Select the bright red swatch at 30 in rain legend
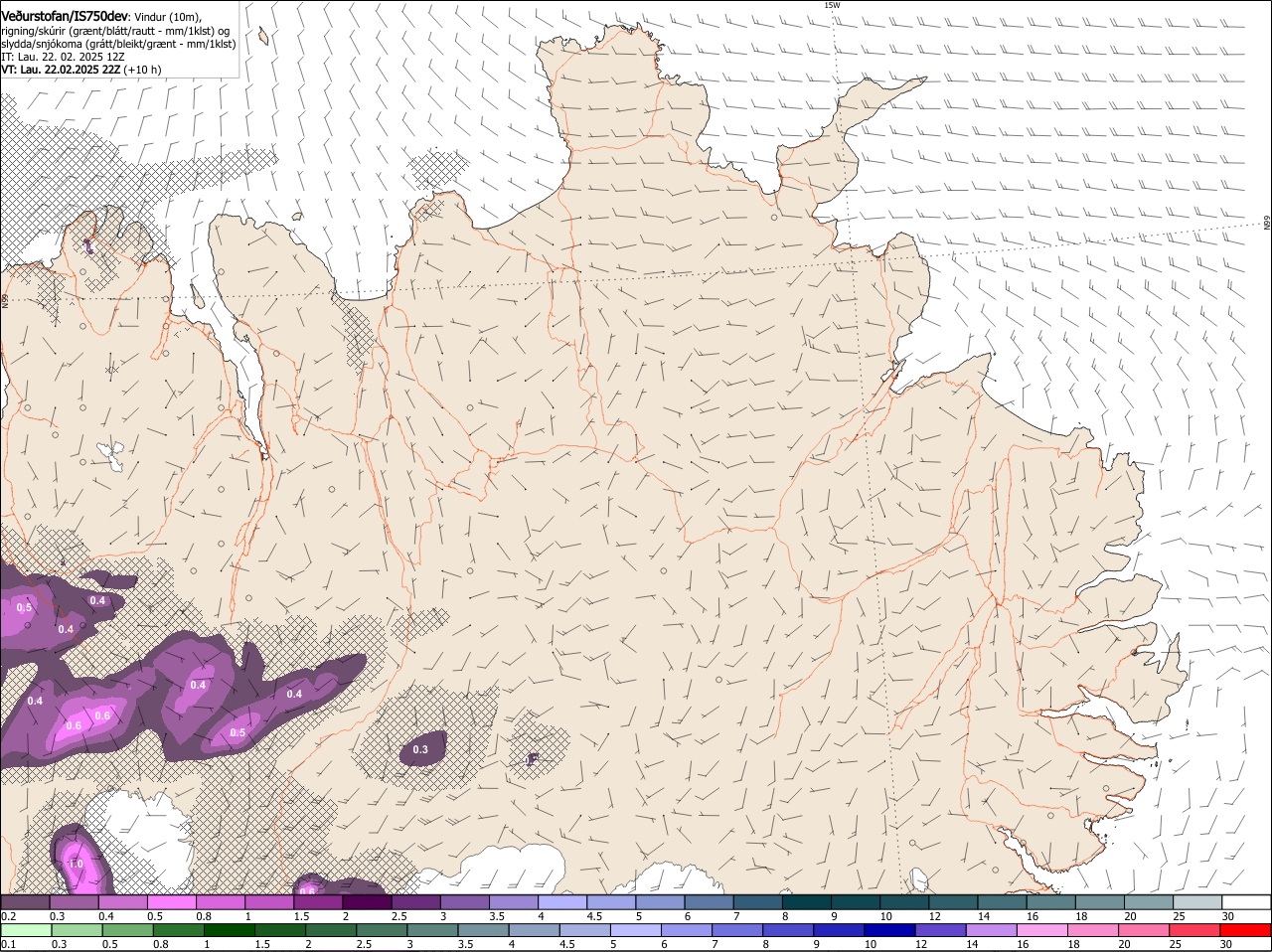This screenshot has width=1272, height=952. point(1246,931)
